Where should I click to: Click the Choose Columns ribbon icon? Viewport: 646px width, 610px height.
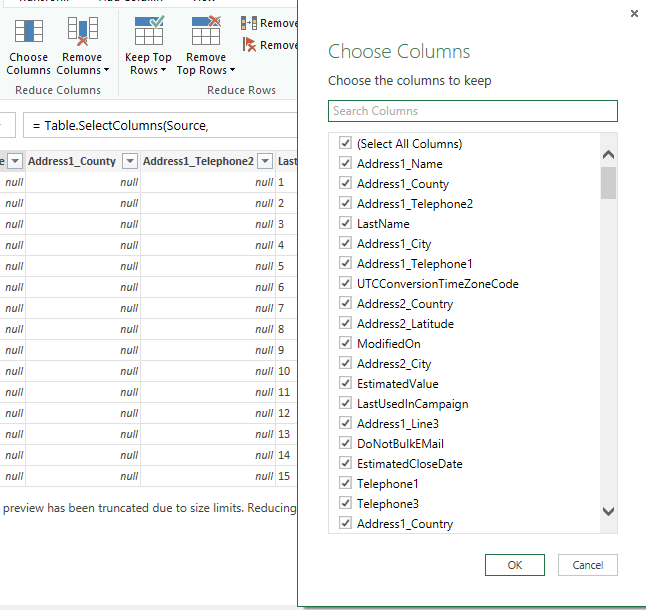click(x=28, y=34)
